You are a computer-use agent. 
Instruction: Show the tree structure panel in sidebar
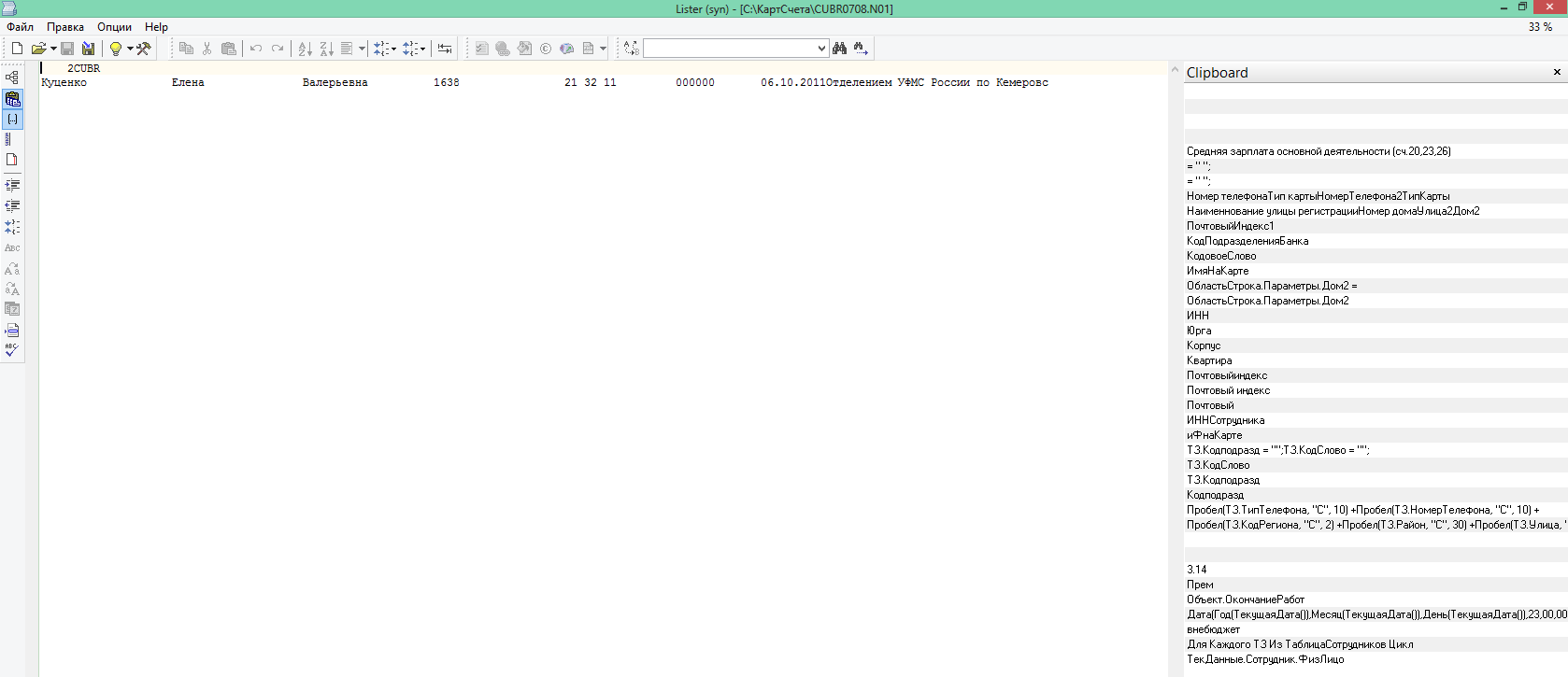(12, 78)
